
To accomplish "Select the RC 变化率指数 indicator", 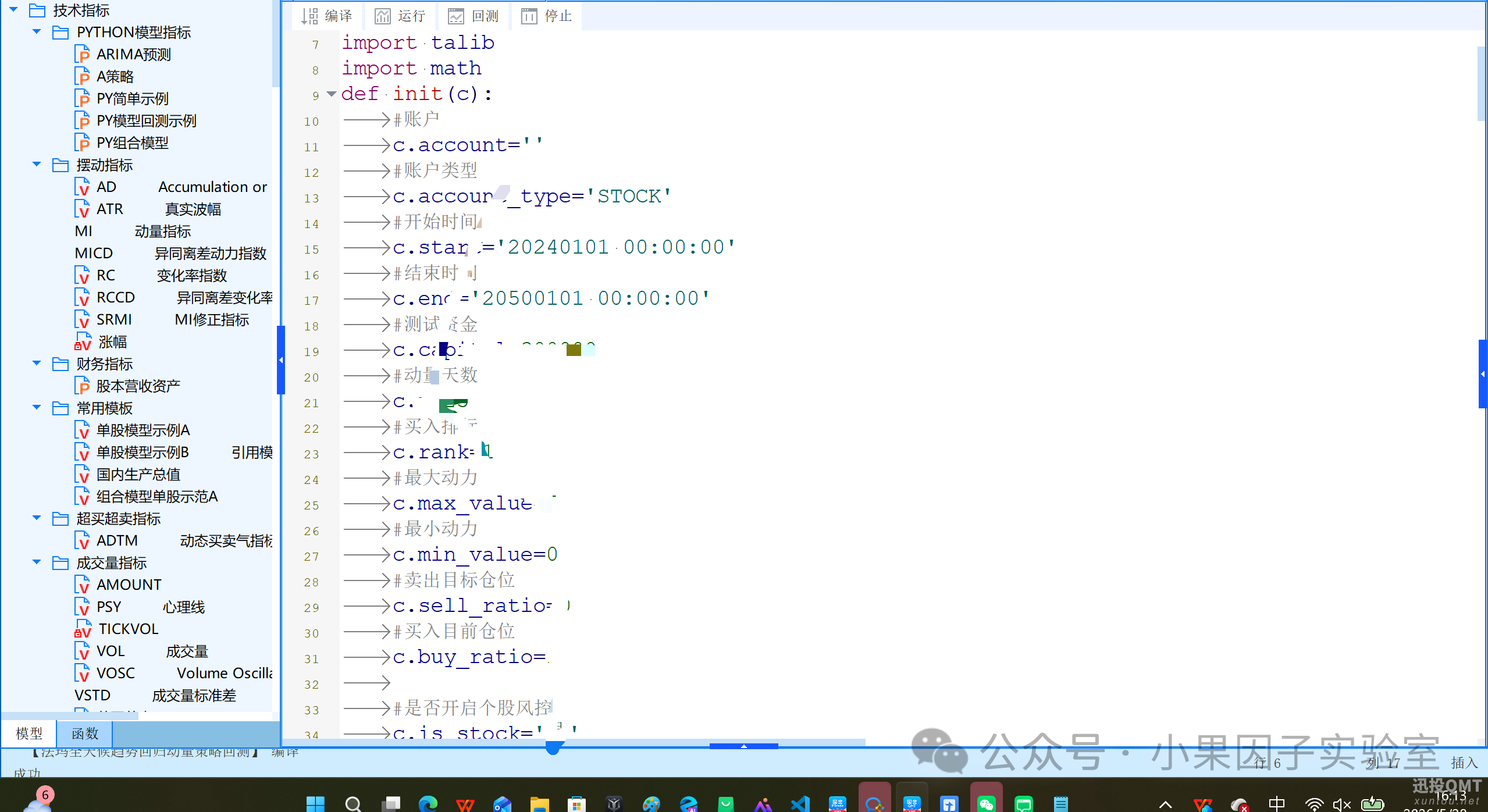I will click(151, 275).
